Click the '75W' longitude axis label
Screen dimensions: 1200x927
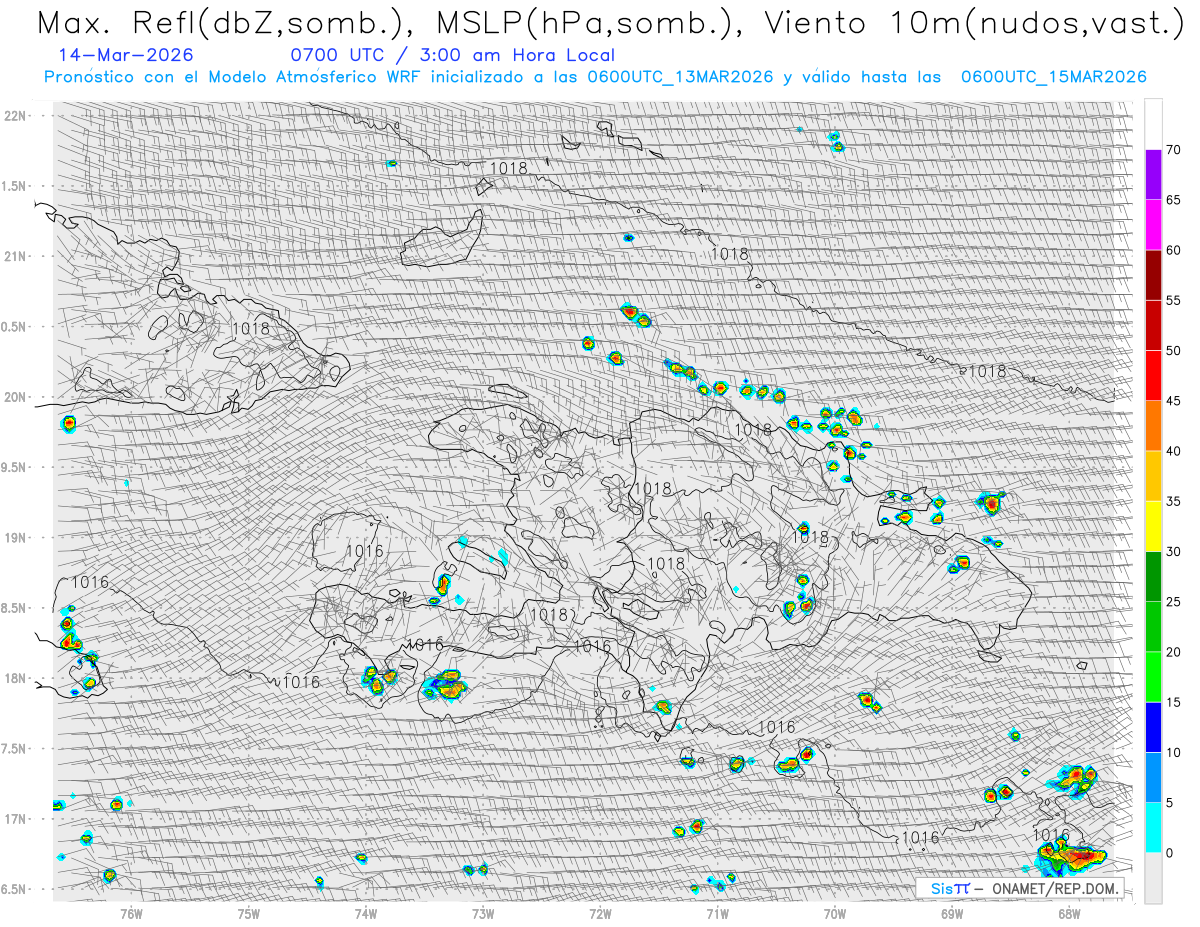(x=248, y=912)
